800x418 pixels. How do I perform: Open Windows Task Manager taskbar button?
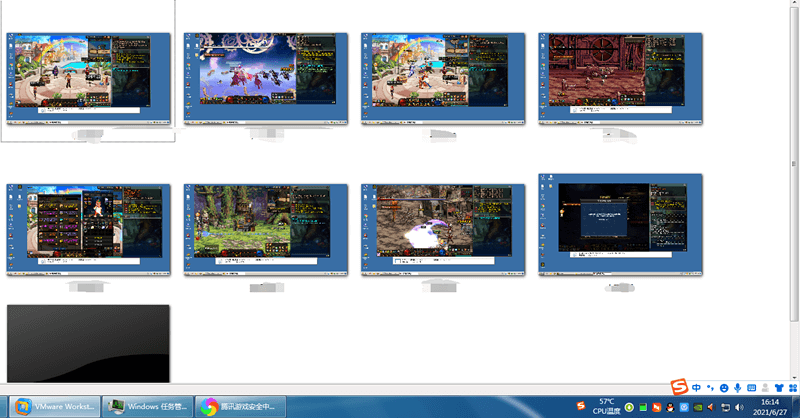tap(148, 407)
